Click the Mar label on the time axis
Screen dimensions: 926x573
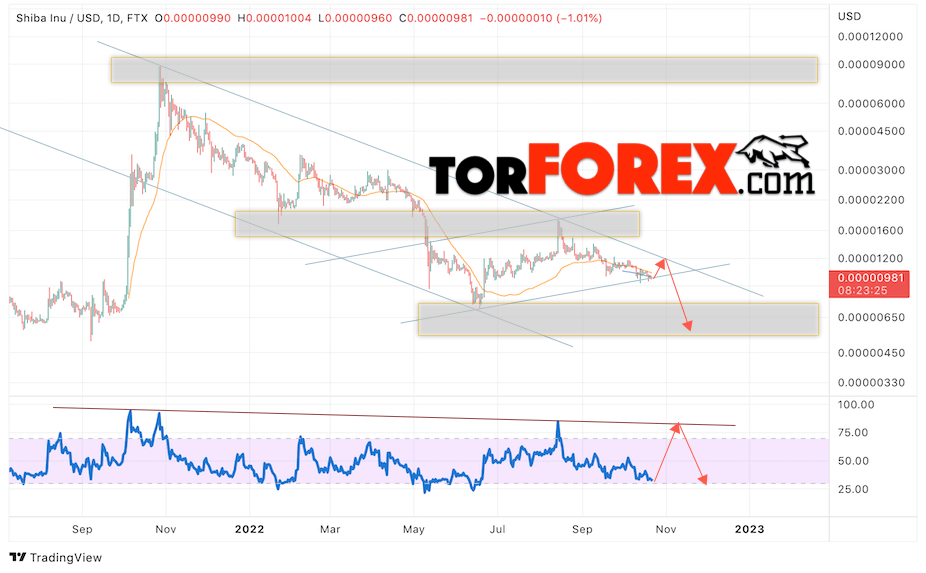tap(330, 529)
